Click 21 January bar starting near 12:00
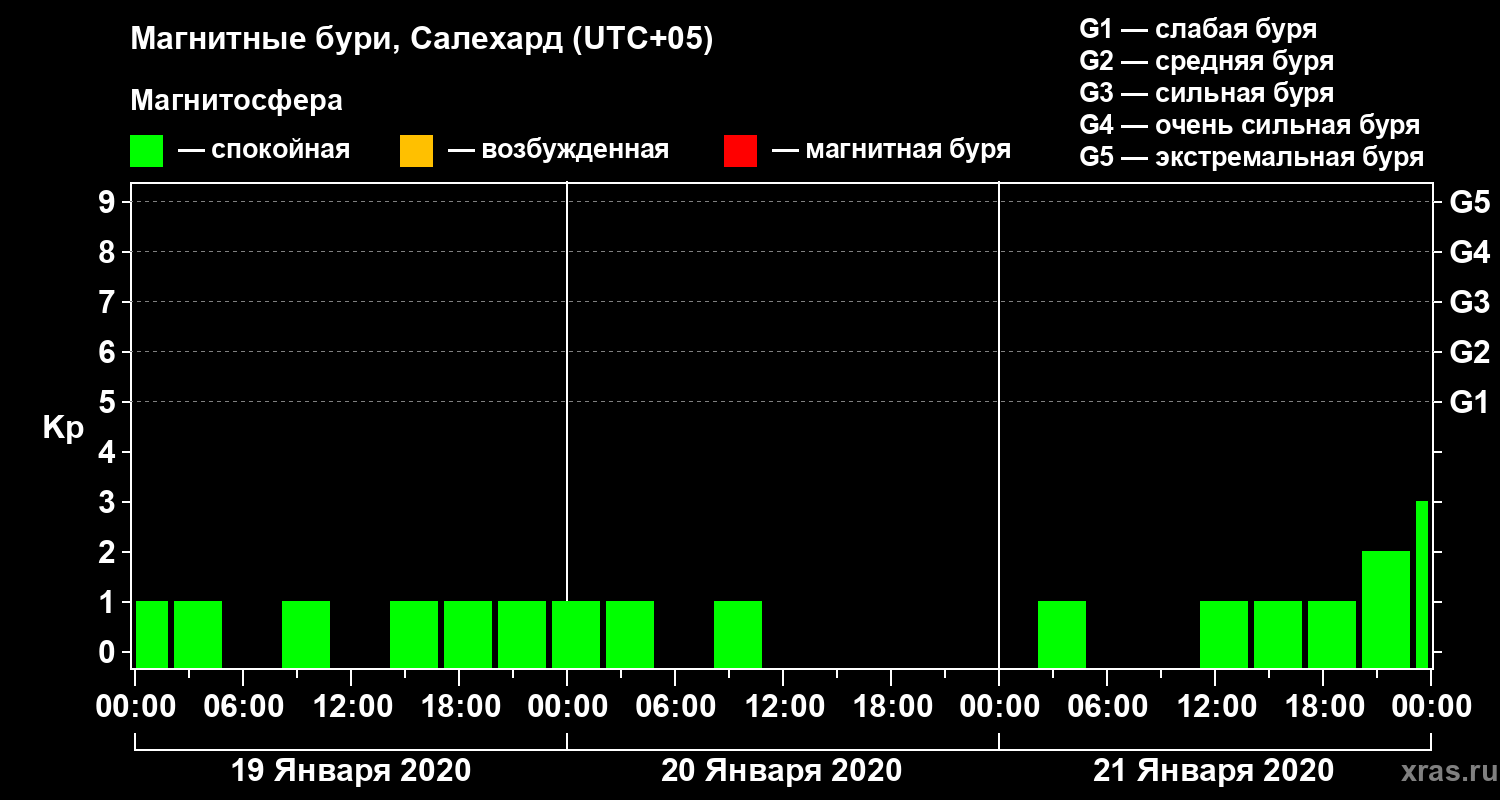 1224,634
